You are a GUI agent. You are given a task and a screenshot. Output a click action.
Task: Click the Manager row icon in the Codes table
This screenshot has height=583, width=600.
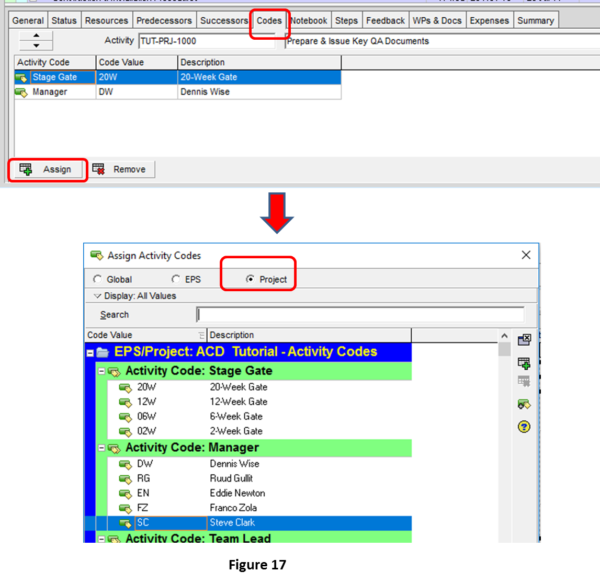(22, 92)
